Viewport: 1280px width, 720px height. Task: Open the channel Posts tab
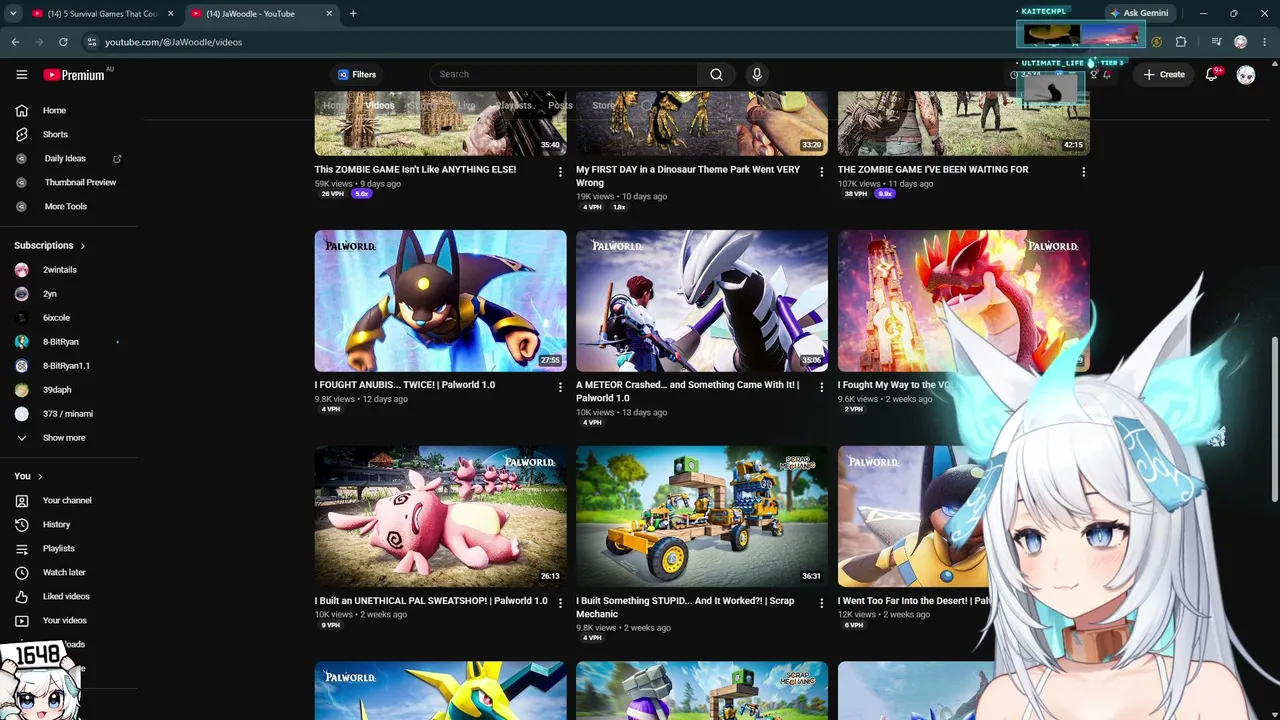coord(560,105)
